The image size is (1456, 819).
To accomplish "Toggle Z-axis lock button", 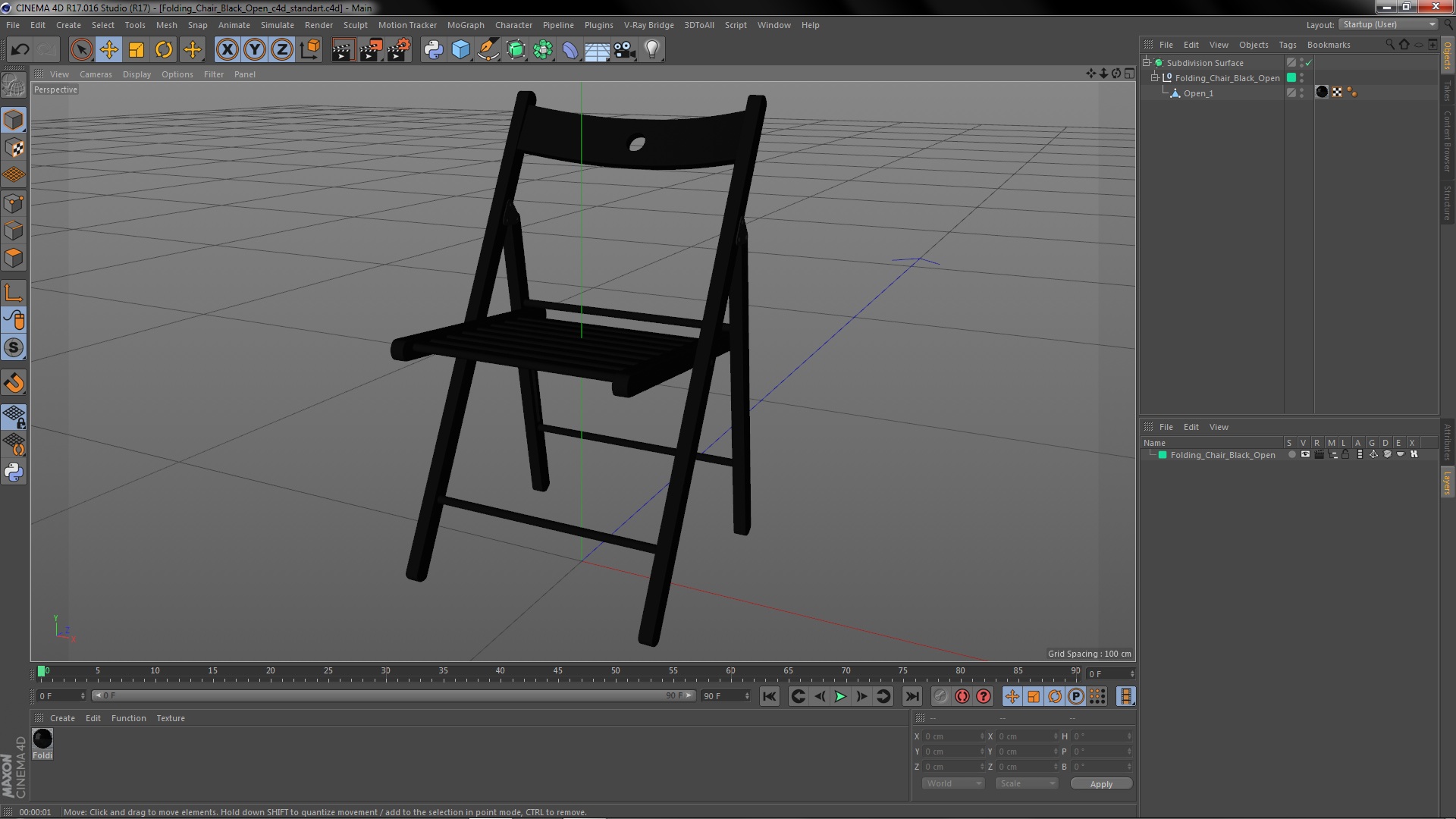I will click(281, 50).
